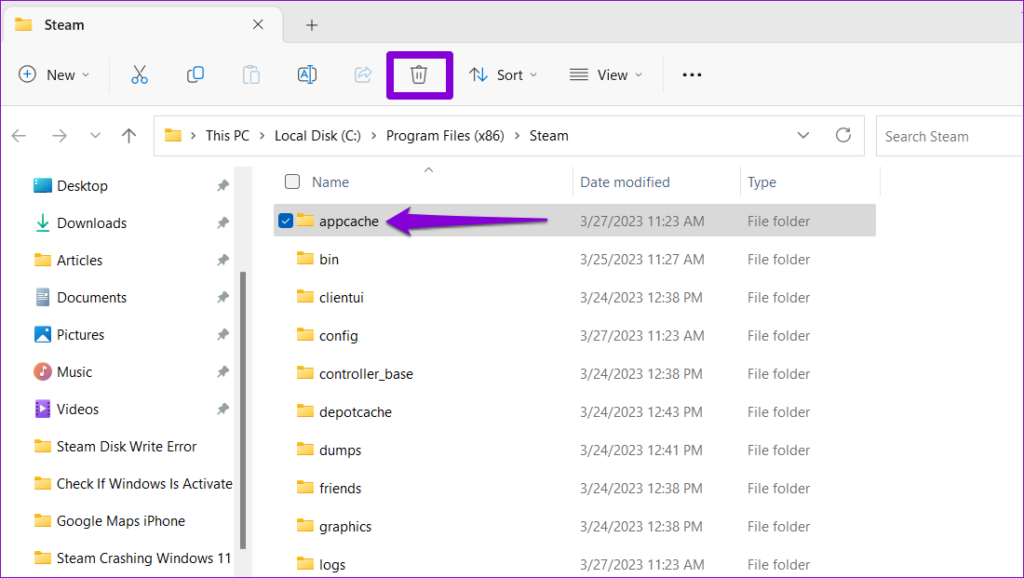Open the View dropdown menu

tap(605, 74)
